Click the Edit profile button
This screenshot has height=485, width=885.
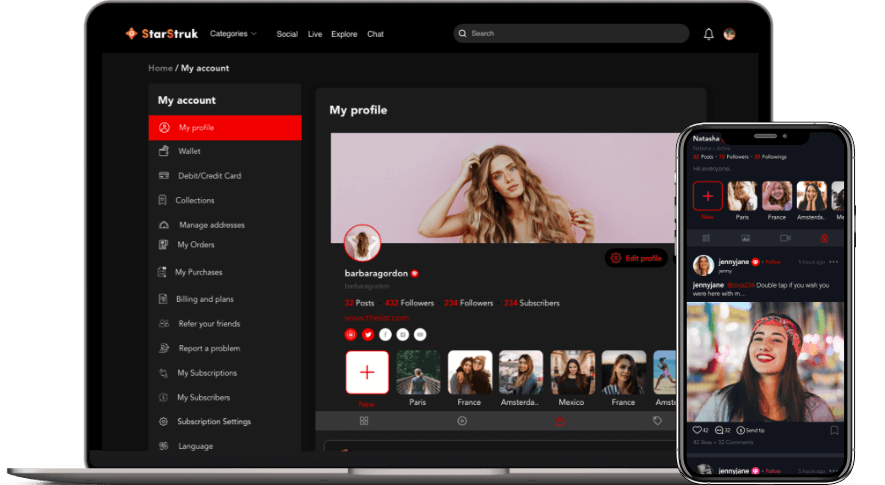coord(636,258)
